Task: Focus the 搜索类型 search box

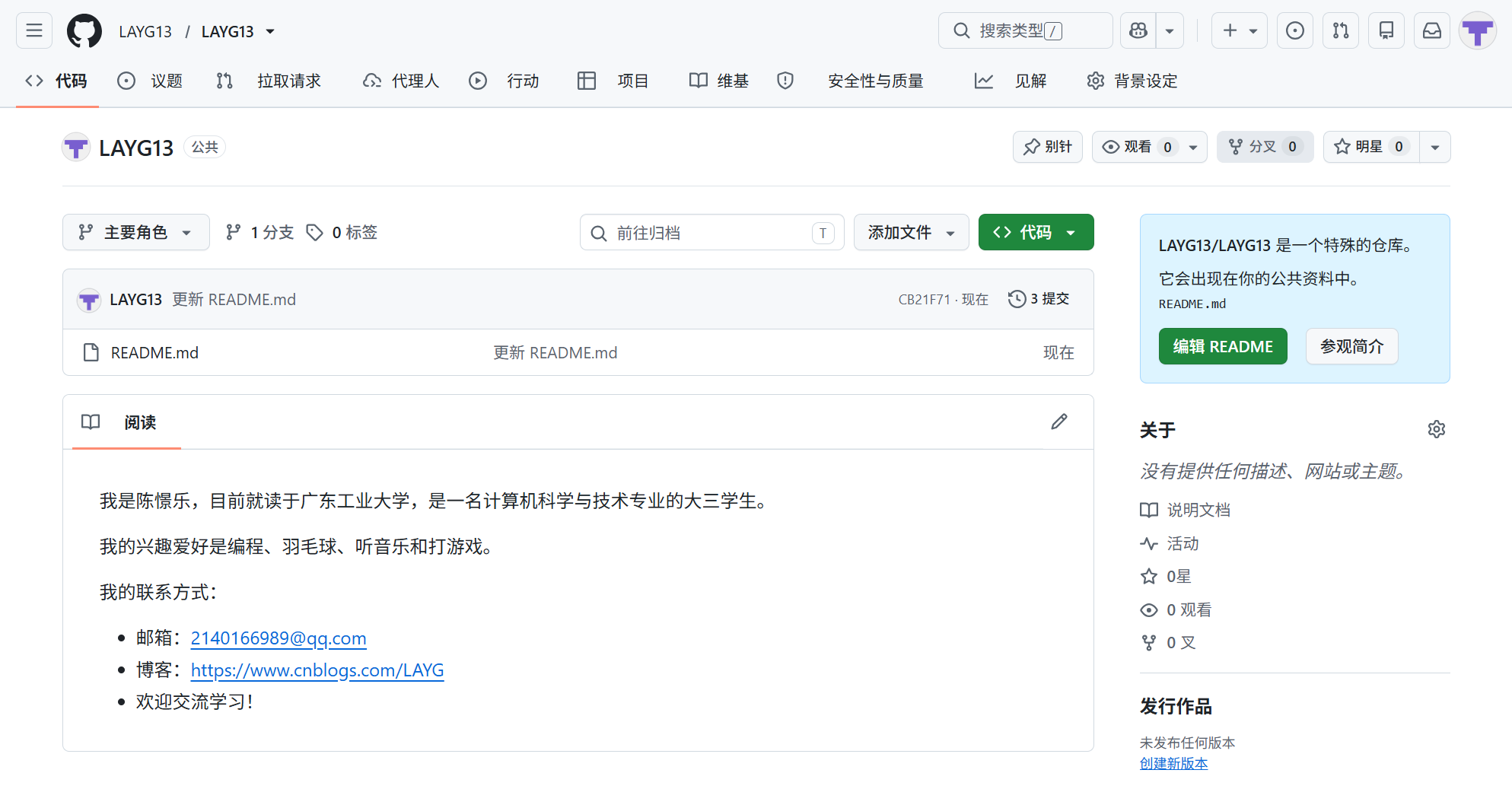Action: click(x=1026, y=31)
